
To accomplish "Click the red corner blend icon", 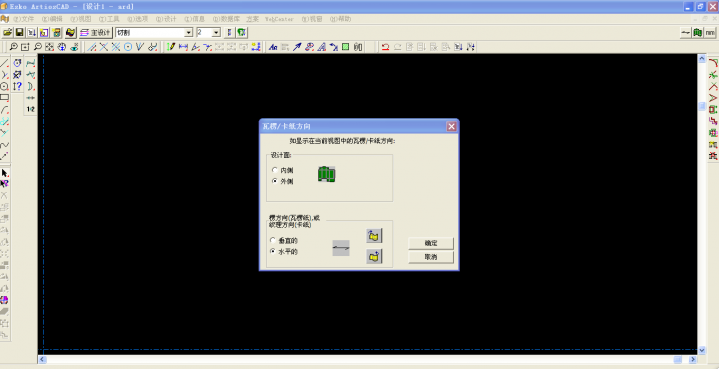I will tap(713, 62).
